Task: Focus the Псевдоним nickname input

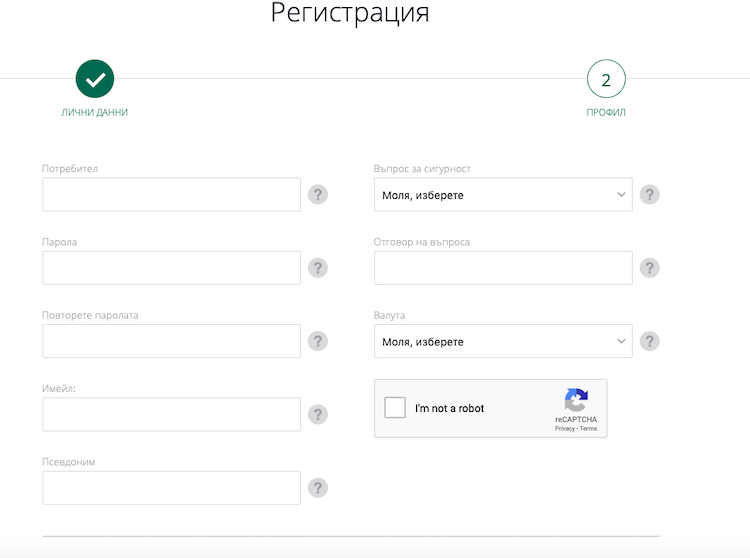Action: point(171,488)
